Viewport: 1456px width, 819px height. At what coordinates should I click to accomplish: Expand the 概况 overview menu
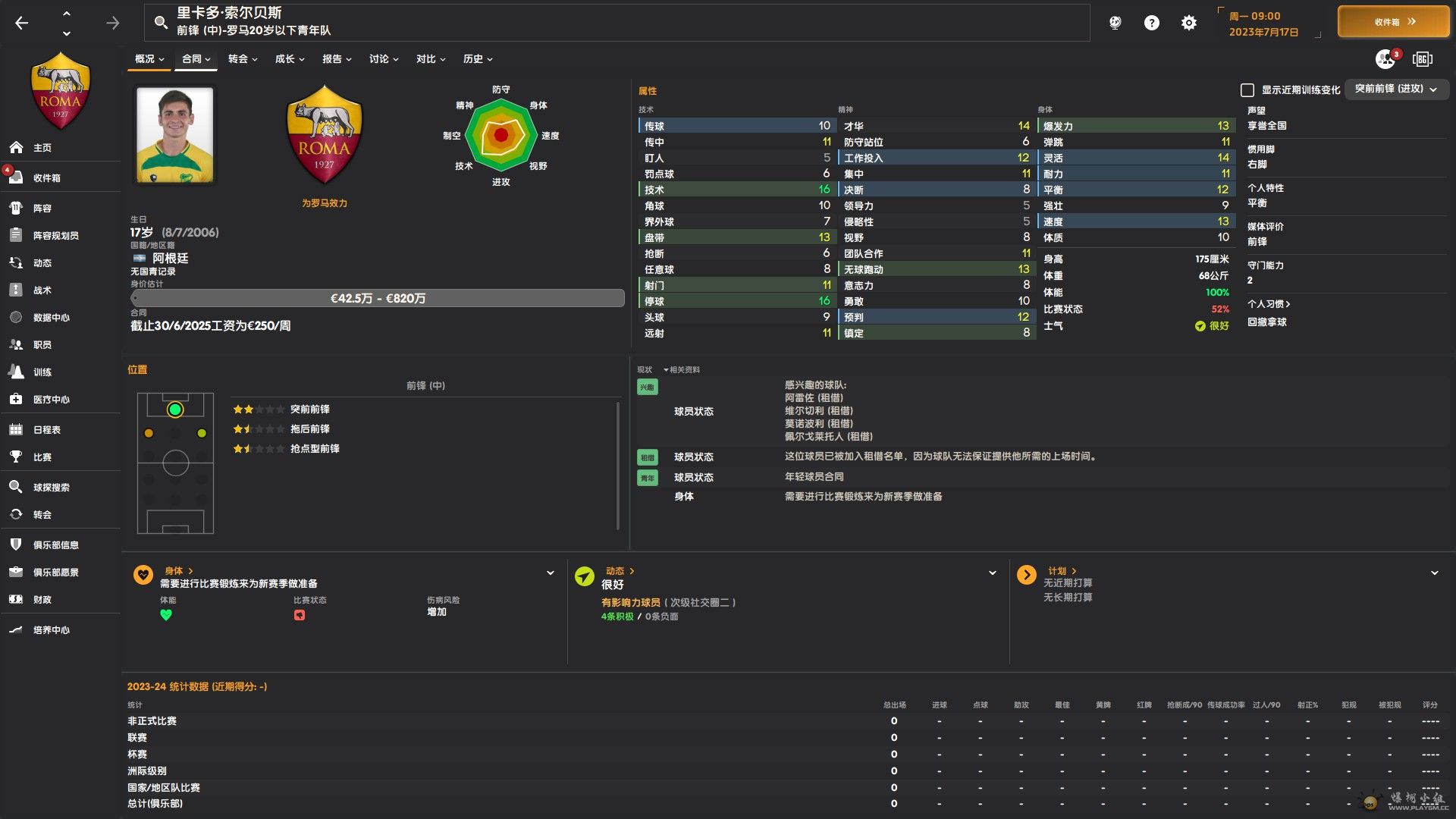click(x=149, y=59)
